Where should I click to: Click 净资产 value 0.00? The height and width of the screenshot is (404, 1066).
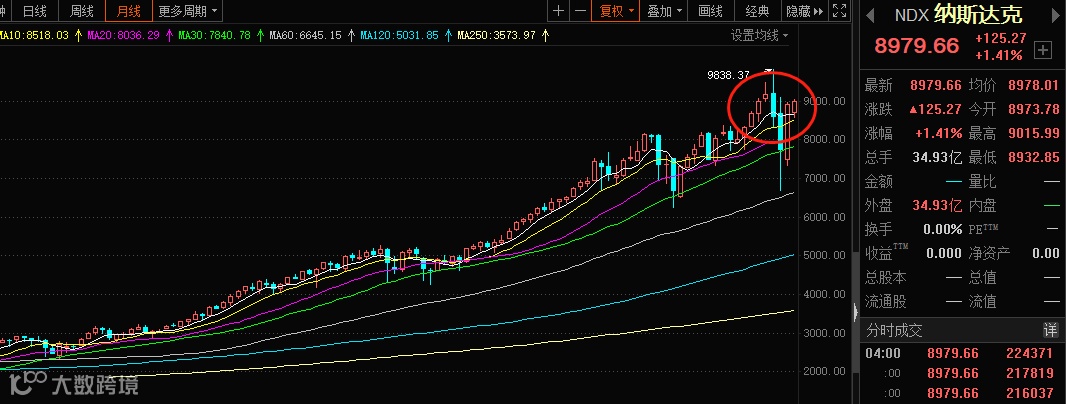coord(1046,253)
